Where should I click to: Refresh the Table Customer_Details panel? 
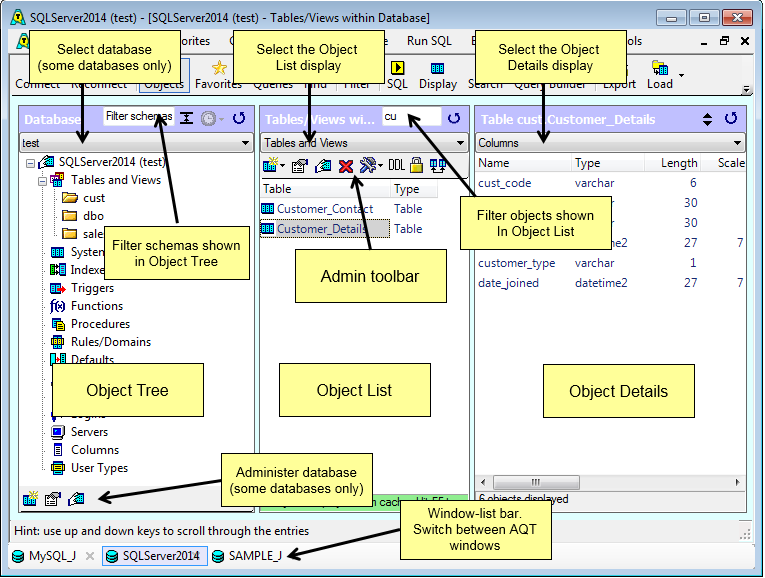731,118
